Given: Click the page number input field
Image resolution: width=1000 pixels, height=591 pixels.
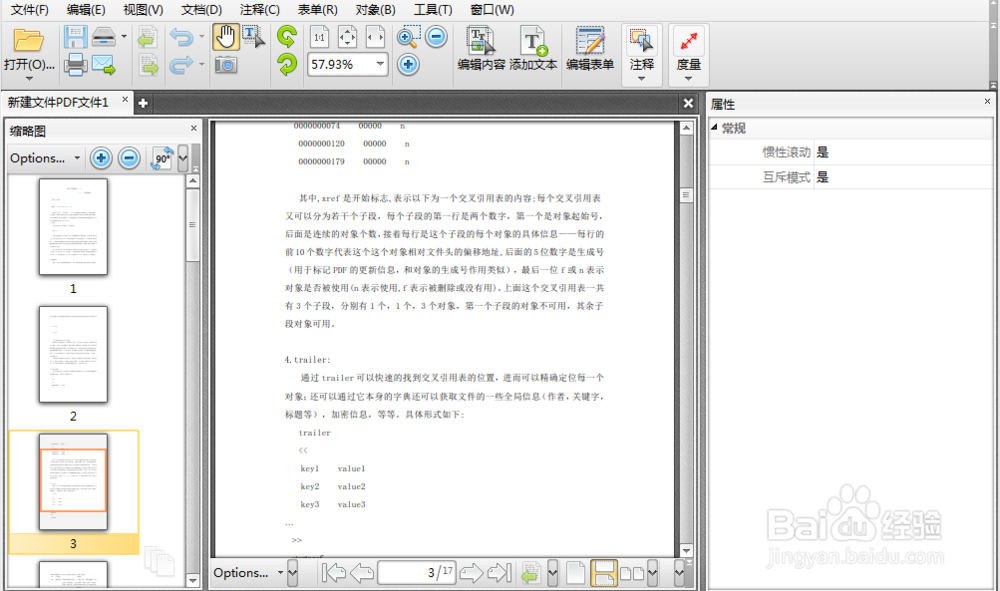Looking at the screenshot, I should [416, 573].
